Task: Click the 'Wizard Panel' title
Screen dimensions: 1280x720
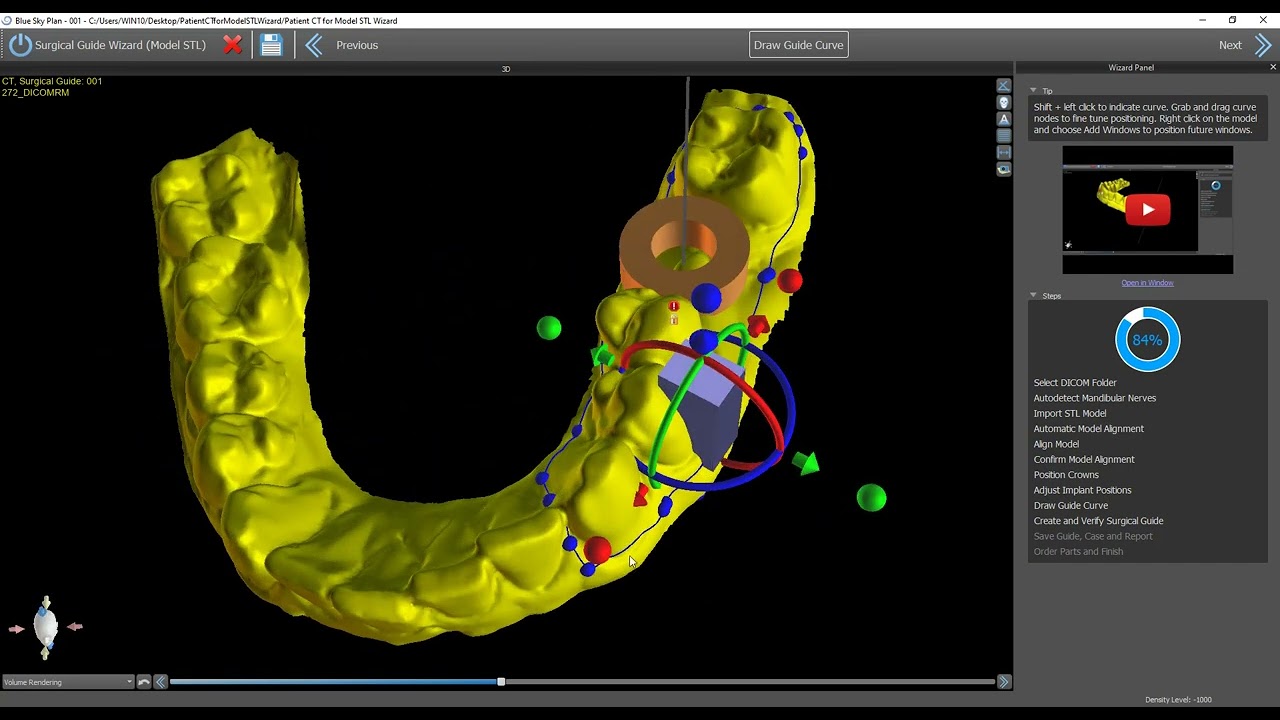Action: click(x=1131, y=68)
